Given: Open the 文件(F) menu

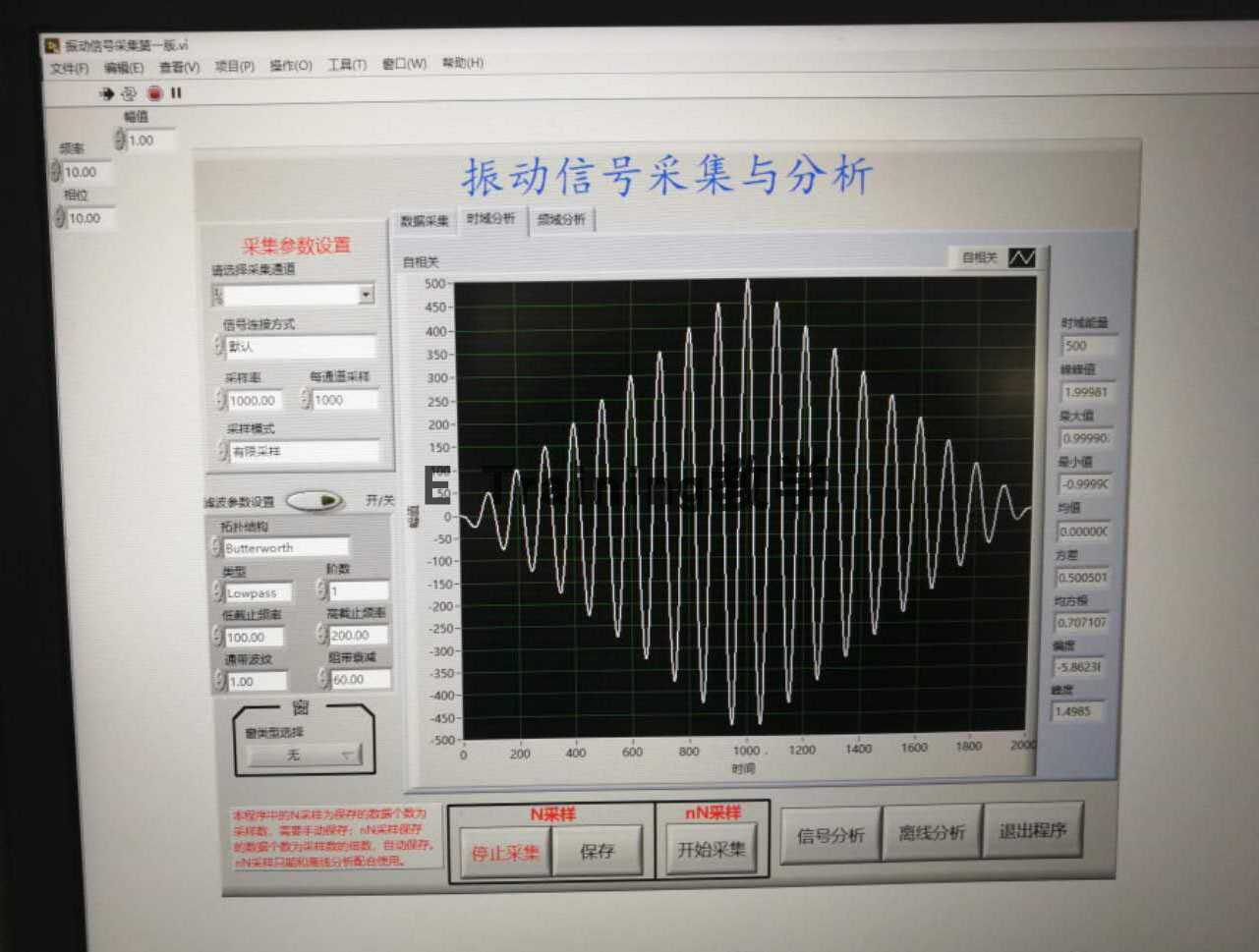Looking at the screenshot, I should (69, 68).
